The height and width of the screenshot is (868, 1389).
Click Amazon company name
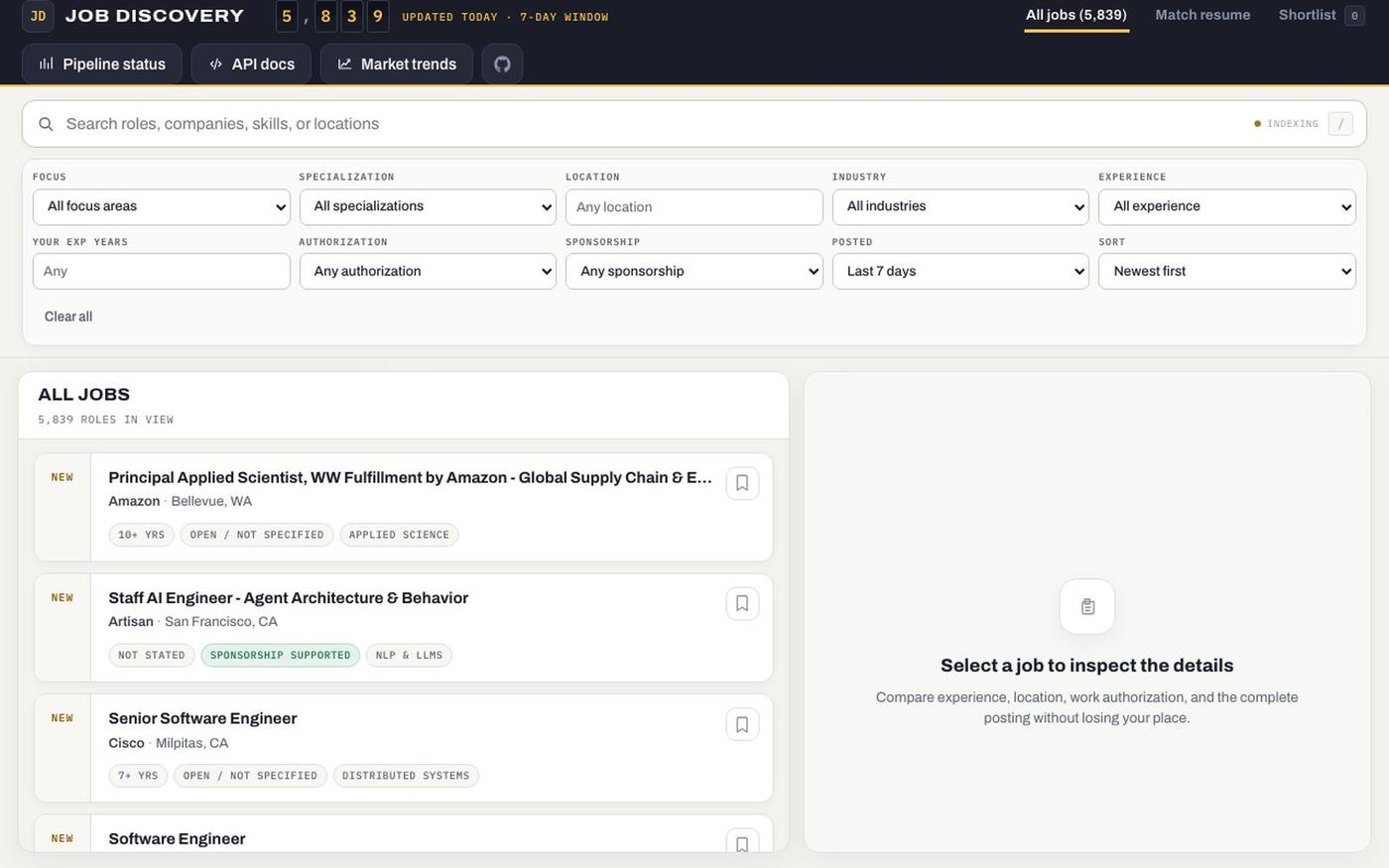pos(134,501)
